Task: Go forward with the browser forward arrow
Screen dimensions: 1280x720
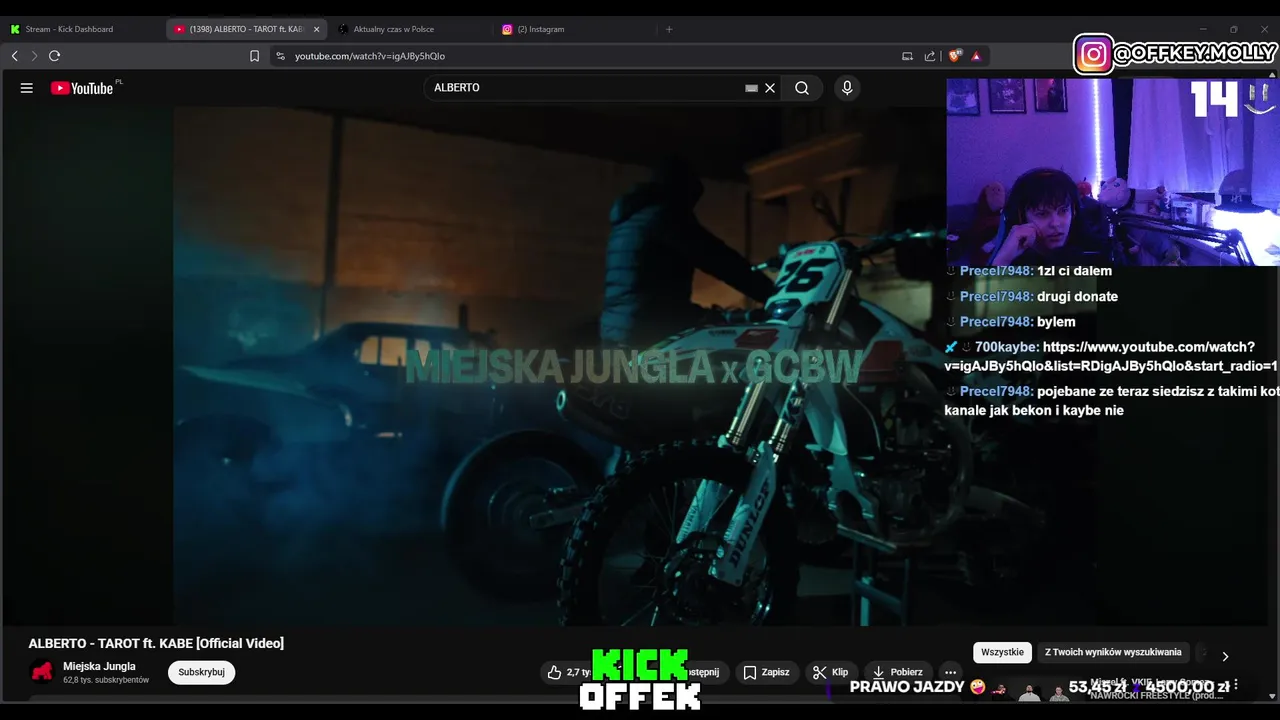Action: (x=34, y=56)
